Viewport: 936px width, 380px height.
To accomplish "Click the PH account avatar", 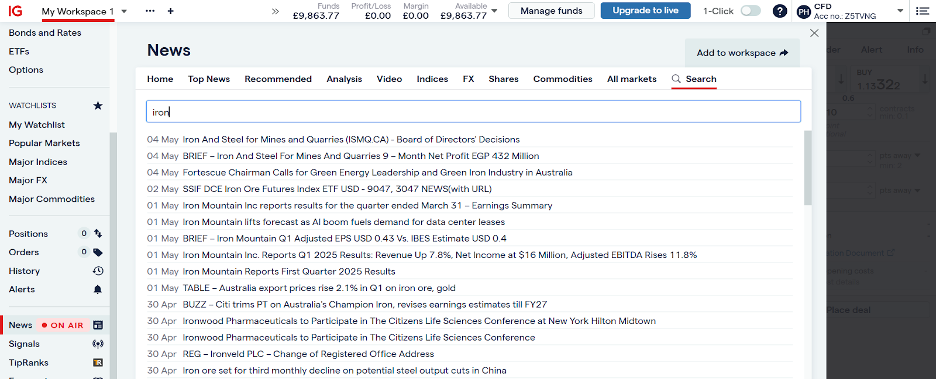I will tap(804, 11).
